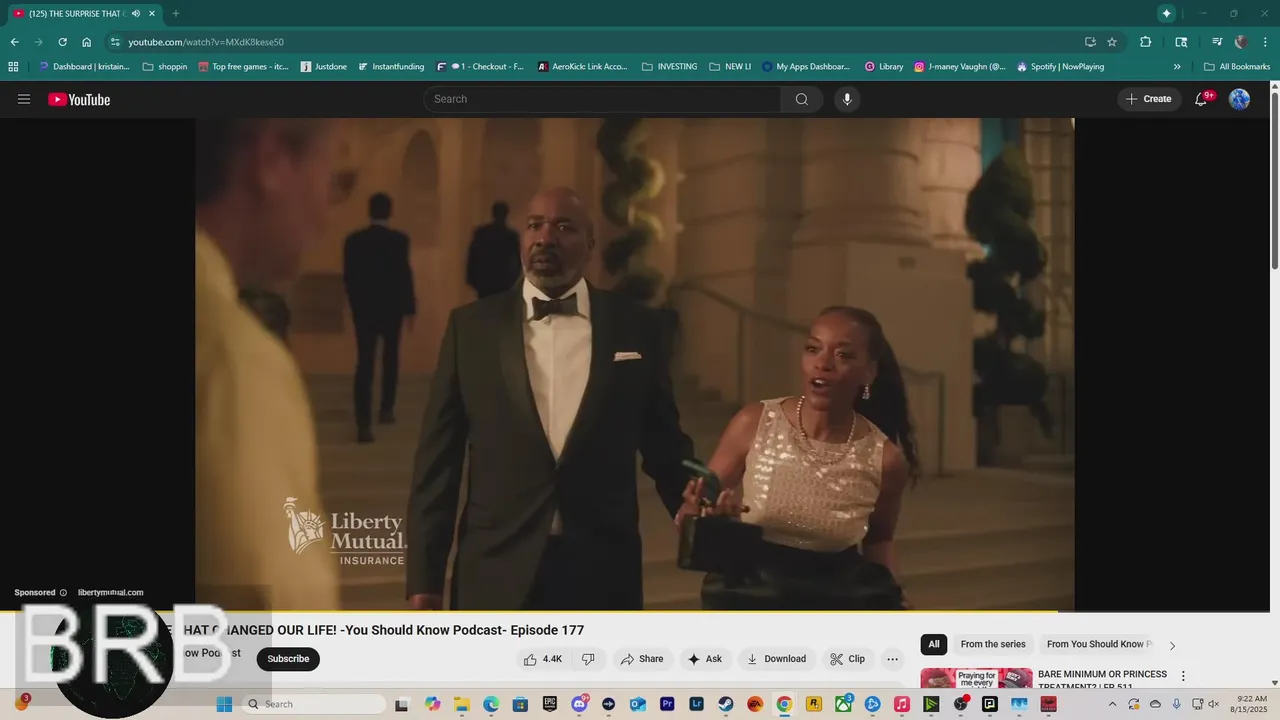This screenshot has height=720, width=1280.
Task: Visit the libertymutual.com sponsor link
Action: [110, 593]
